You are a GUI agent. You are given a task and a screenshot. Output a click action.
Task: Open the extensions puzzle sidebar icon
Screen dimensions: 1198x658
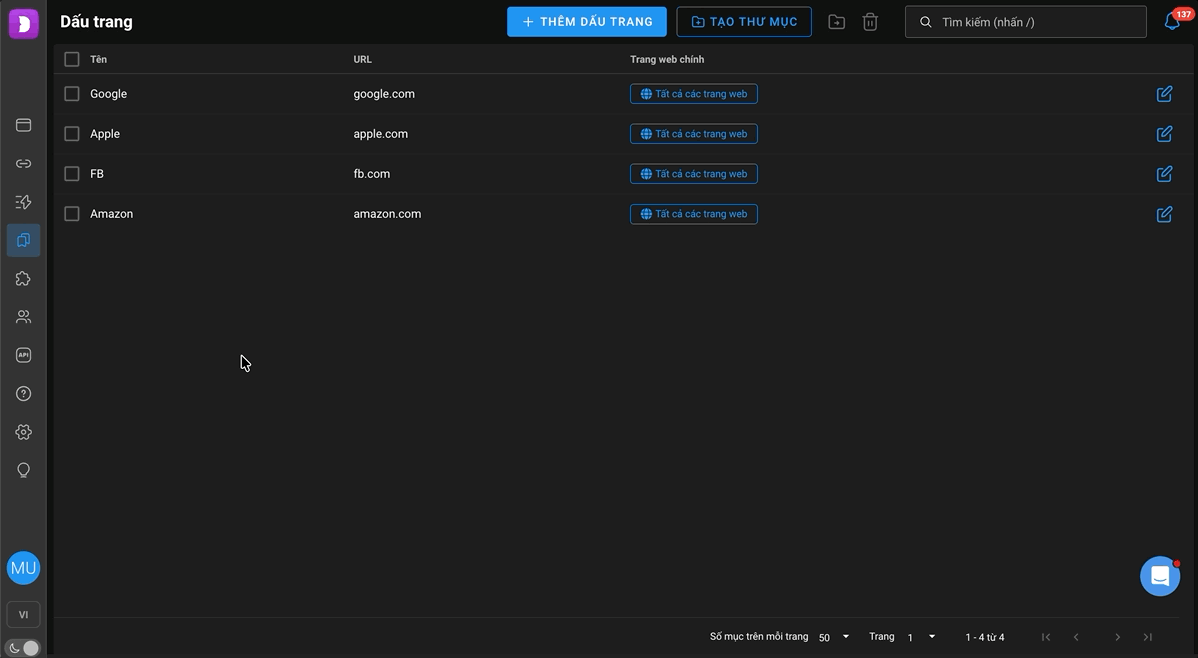[24, 278]
